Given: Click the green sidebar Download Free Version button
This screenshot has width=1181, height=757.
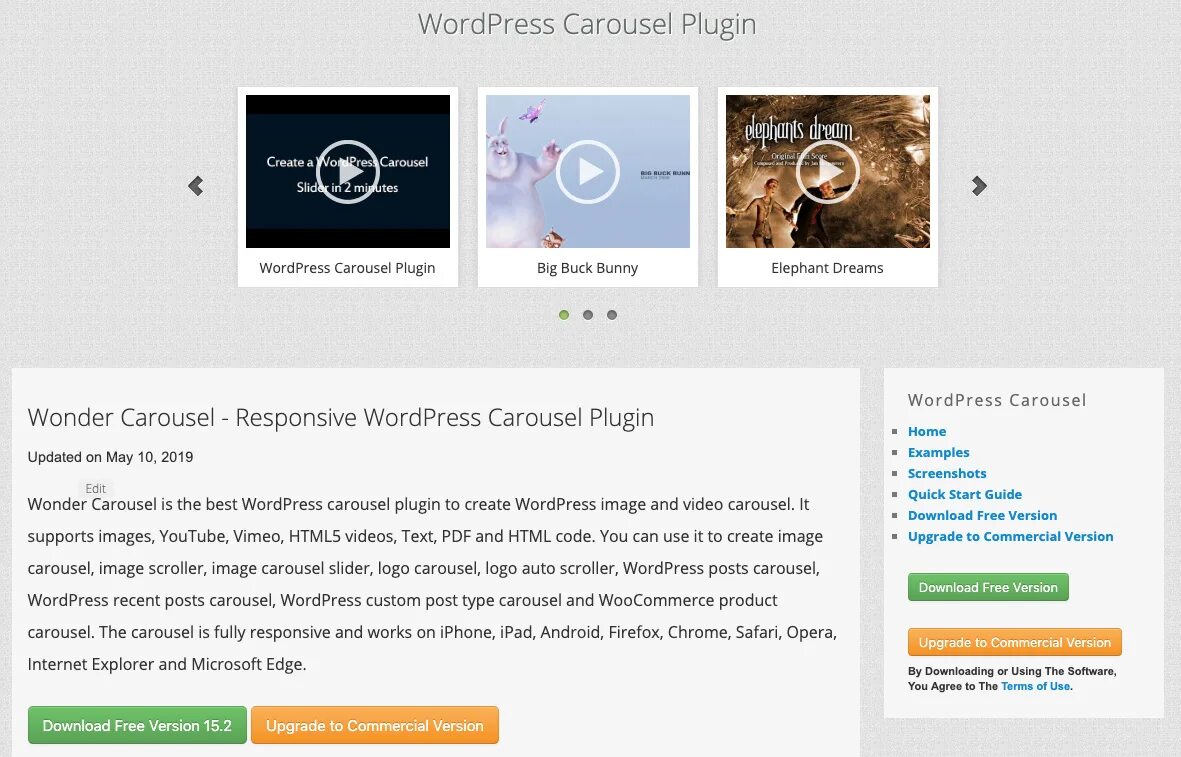Looking at the screenshot, I should point(987,587).
